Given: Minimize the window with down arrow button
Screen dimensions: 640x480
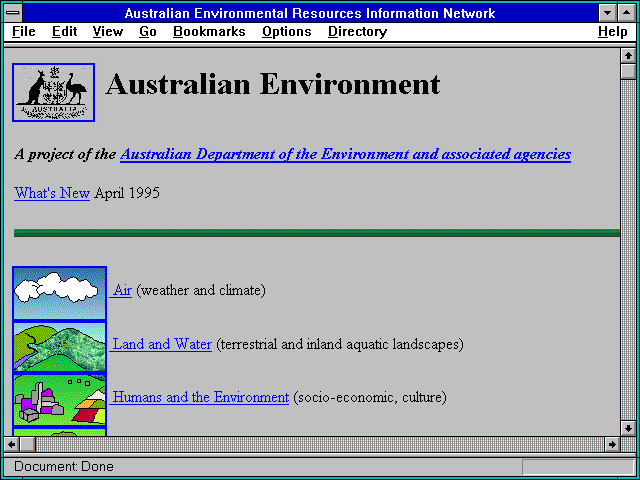Looking at the screenshot, I should click(x=607, y=13).
